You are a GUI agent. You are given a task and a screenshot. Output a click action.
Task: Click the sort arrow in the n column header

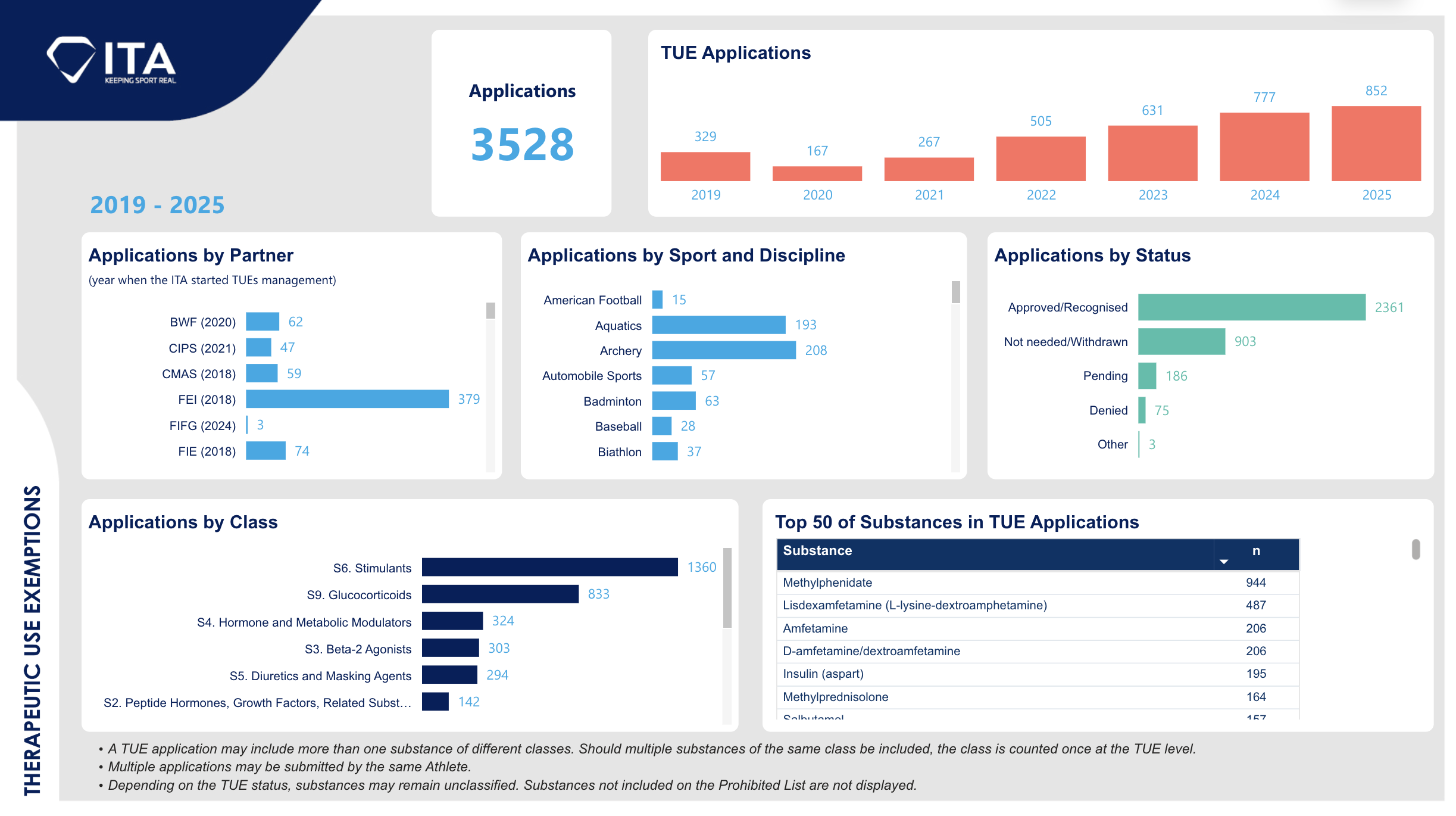1224,562
